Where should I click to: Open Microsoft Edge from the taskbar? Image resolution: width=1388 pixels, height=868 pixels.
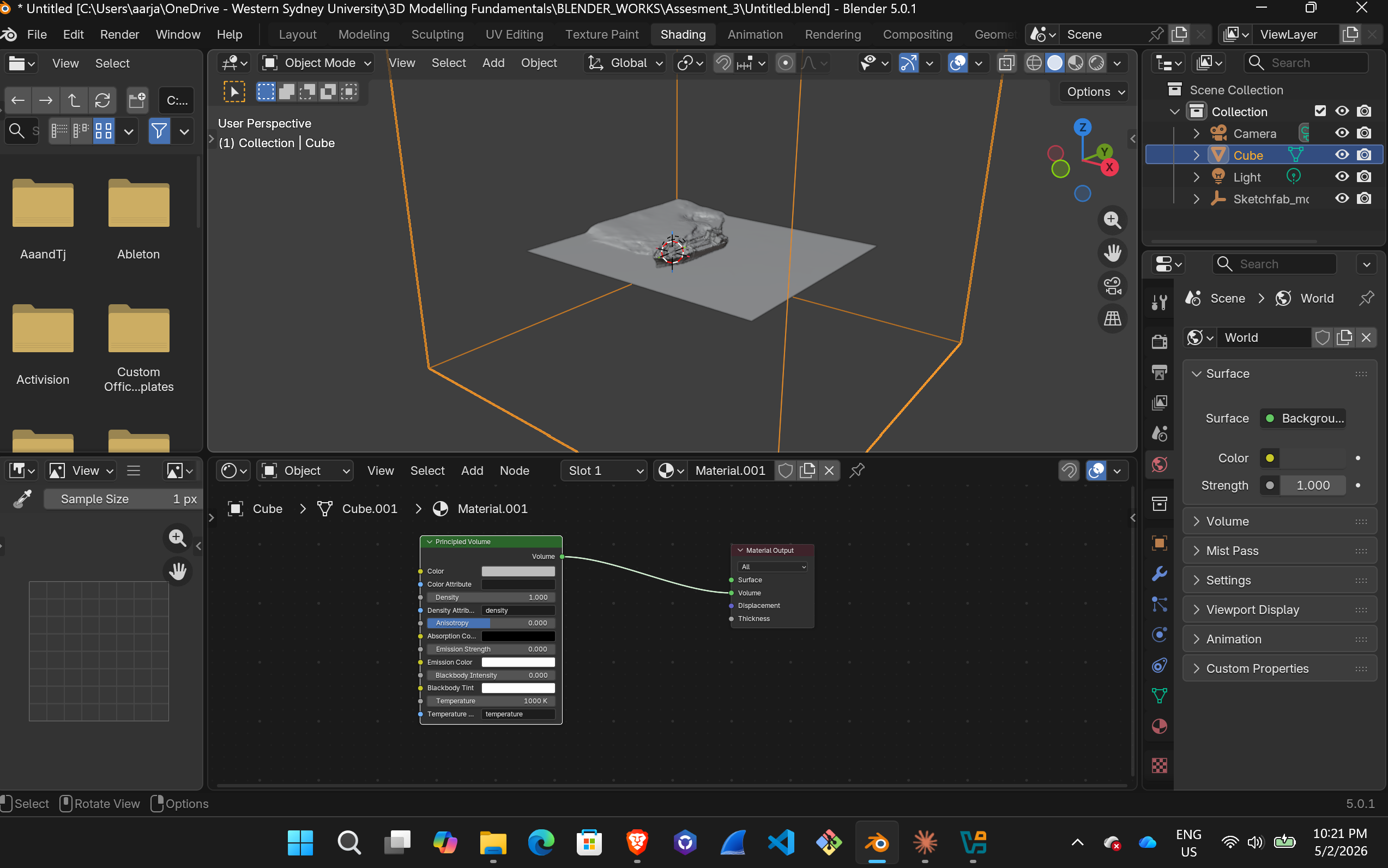[x=541, y=843]
